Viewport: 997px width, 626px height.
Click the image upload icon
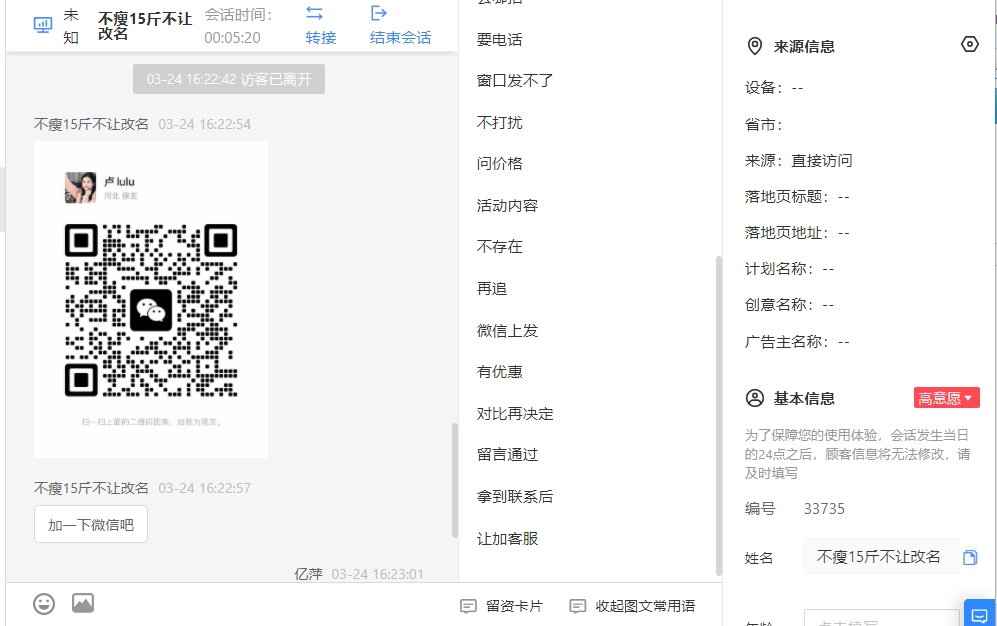[83, 602]
